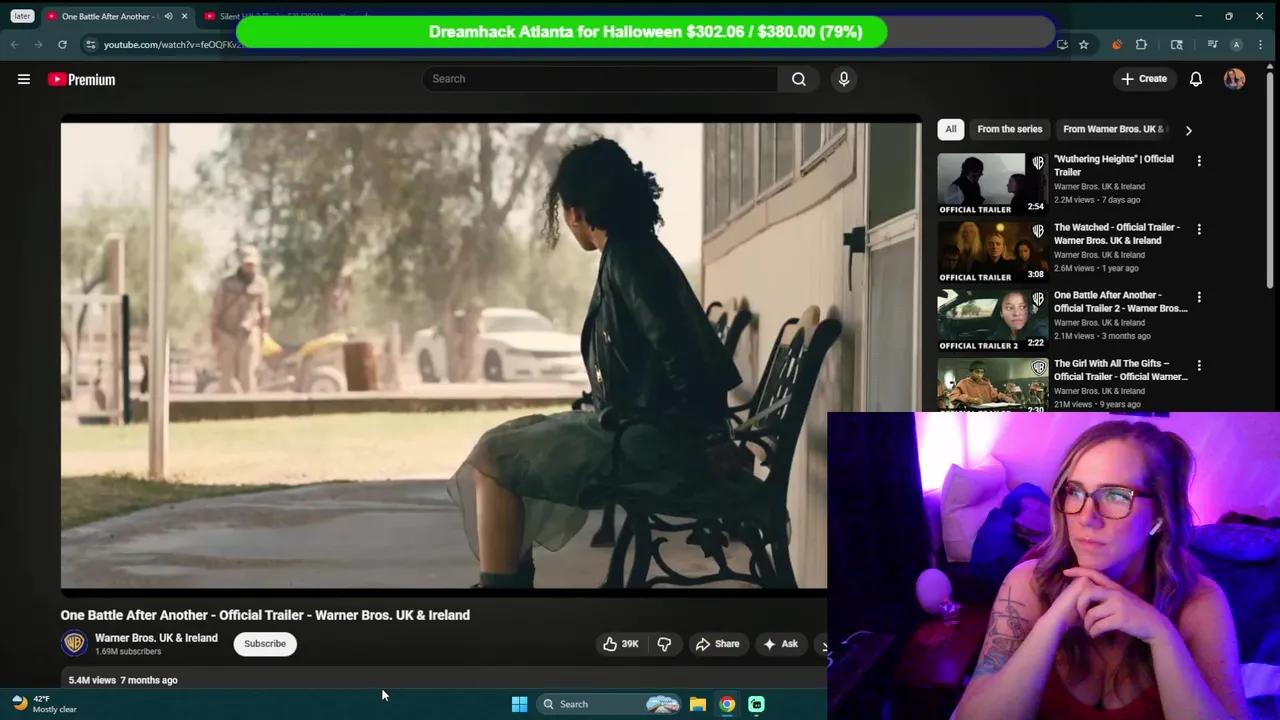This screenshot has height=720, width=1280.
Task: Click '5.4M views 7 months ago' text
Action: coord(123,680)
